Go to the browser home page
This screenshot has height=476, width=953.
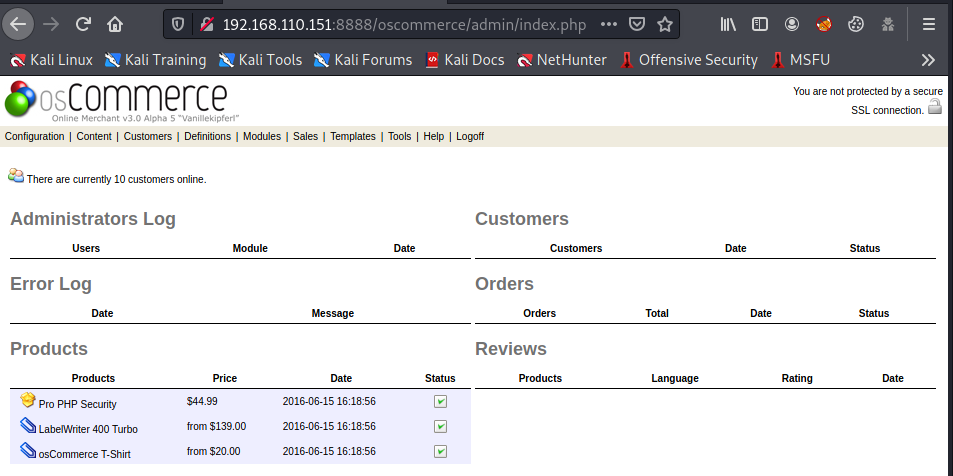point(116,24)
